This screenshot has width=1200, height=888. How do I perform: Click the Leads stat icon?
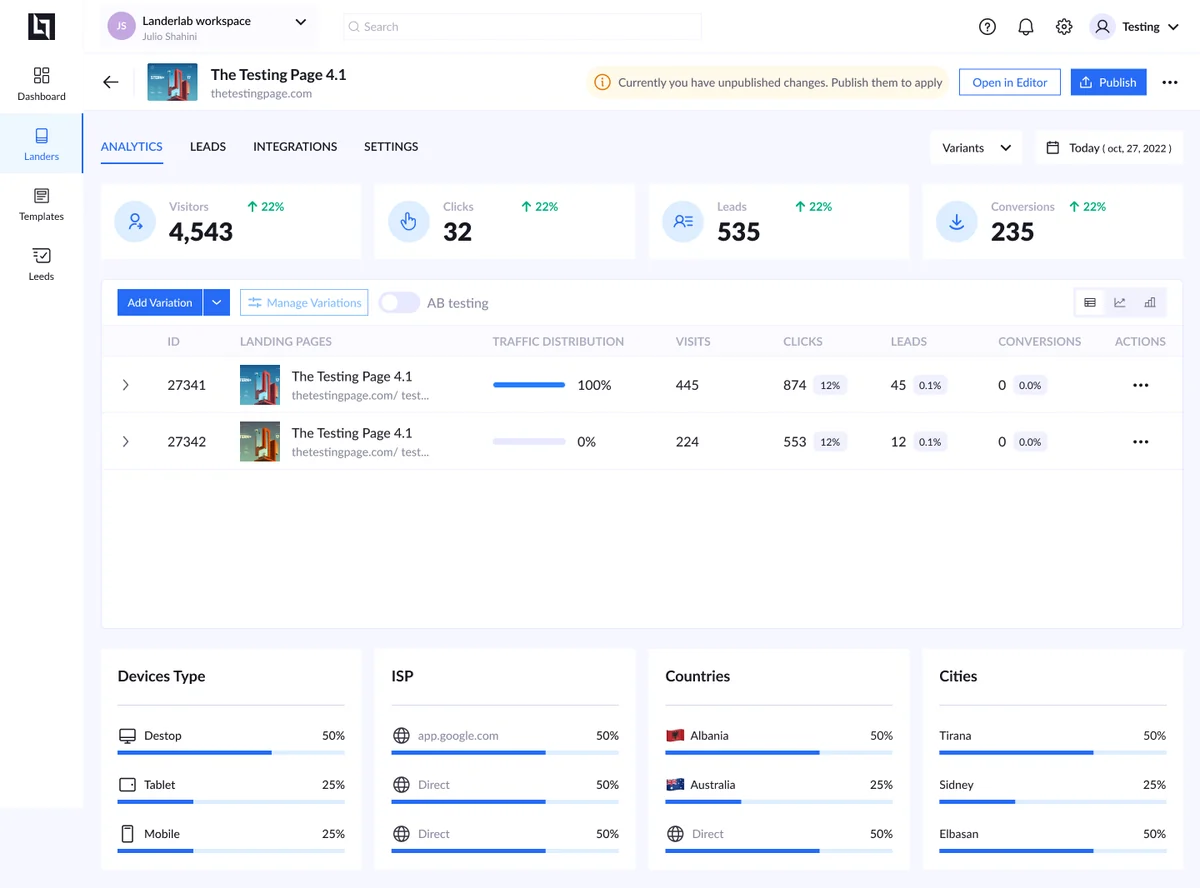coord(683,222)
